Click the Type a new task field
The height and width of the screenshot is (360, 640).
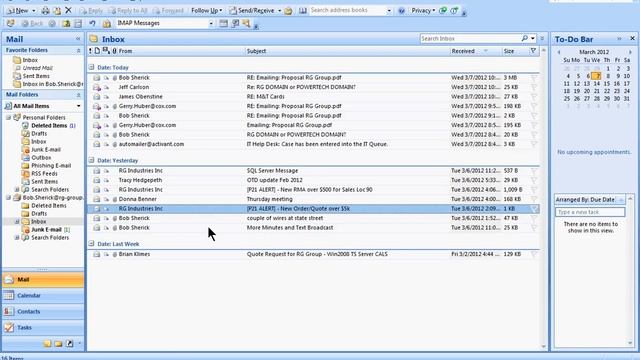(590, 212)
